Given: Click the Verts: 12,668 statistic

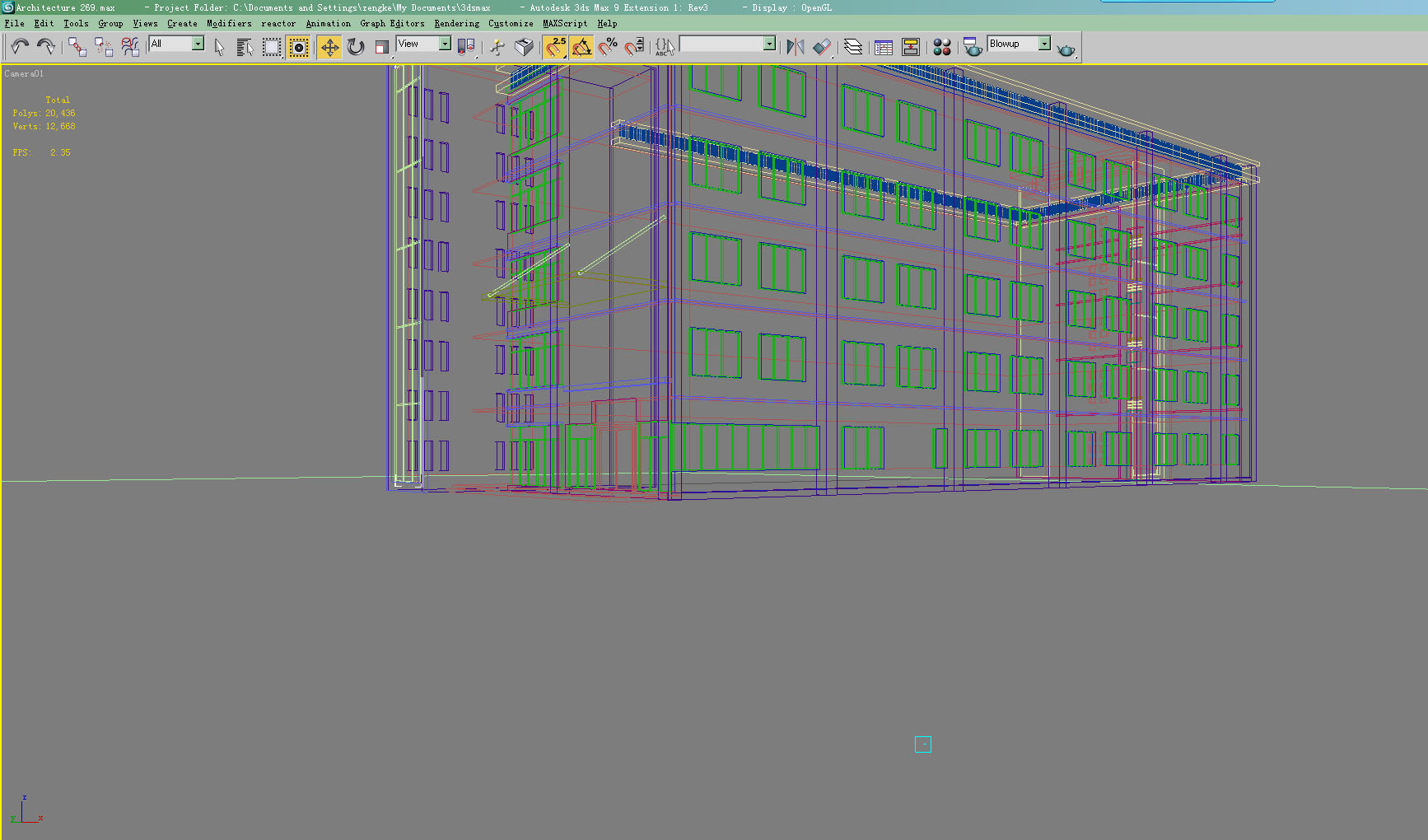Looking at the screenshot, I should pos(44,126).
